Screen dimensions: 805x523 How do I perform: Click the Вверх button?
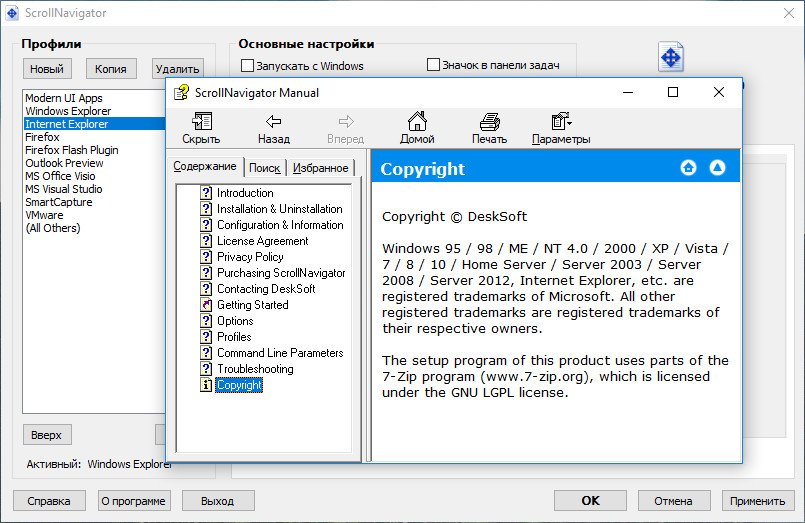47,435
